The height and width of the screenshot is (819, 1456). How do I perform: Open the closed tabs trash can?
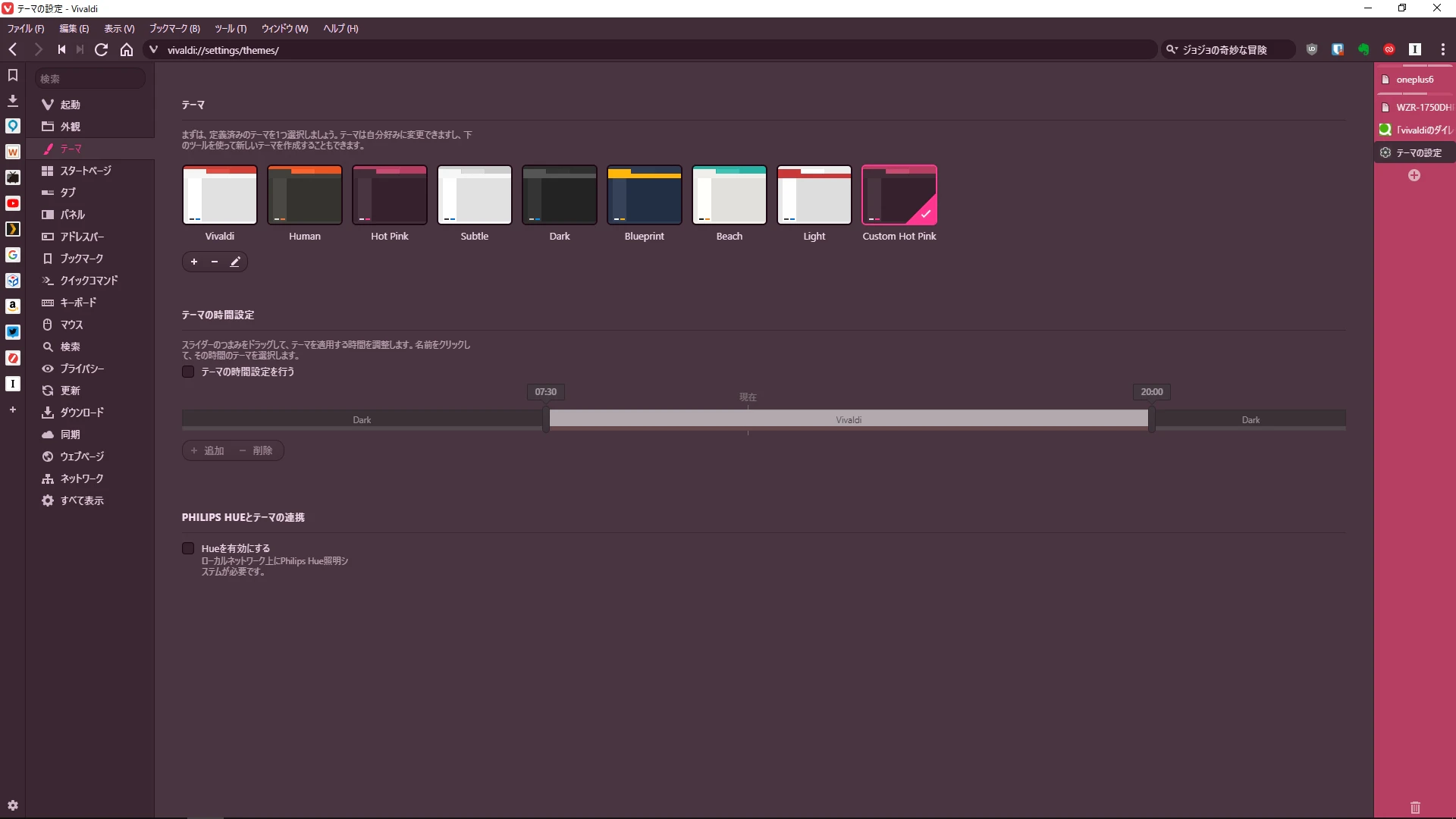pos(1415,808)
